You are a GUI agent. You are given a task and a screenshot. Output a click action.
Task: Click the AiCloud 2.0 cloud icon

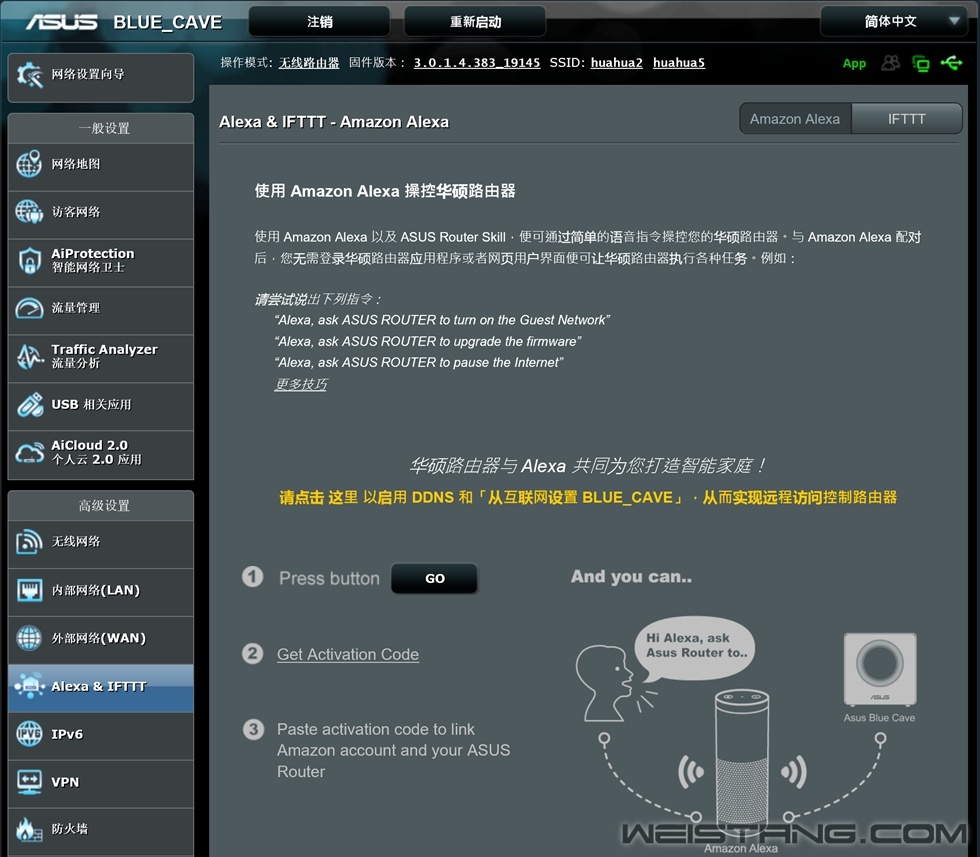pos(29,453)
